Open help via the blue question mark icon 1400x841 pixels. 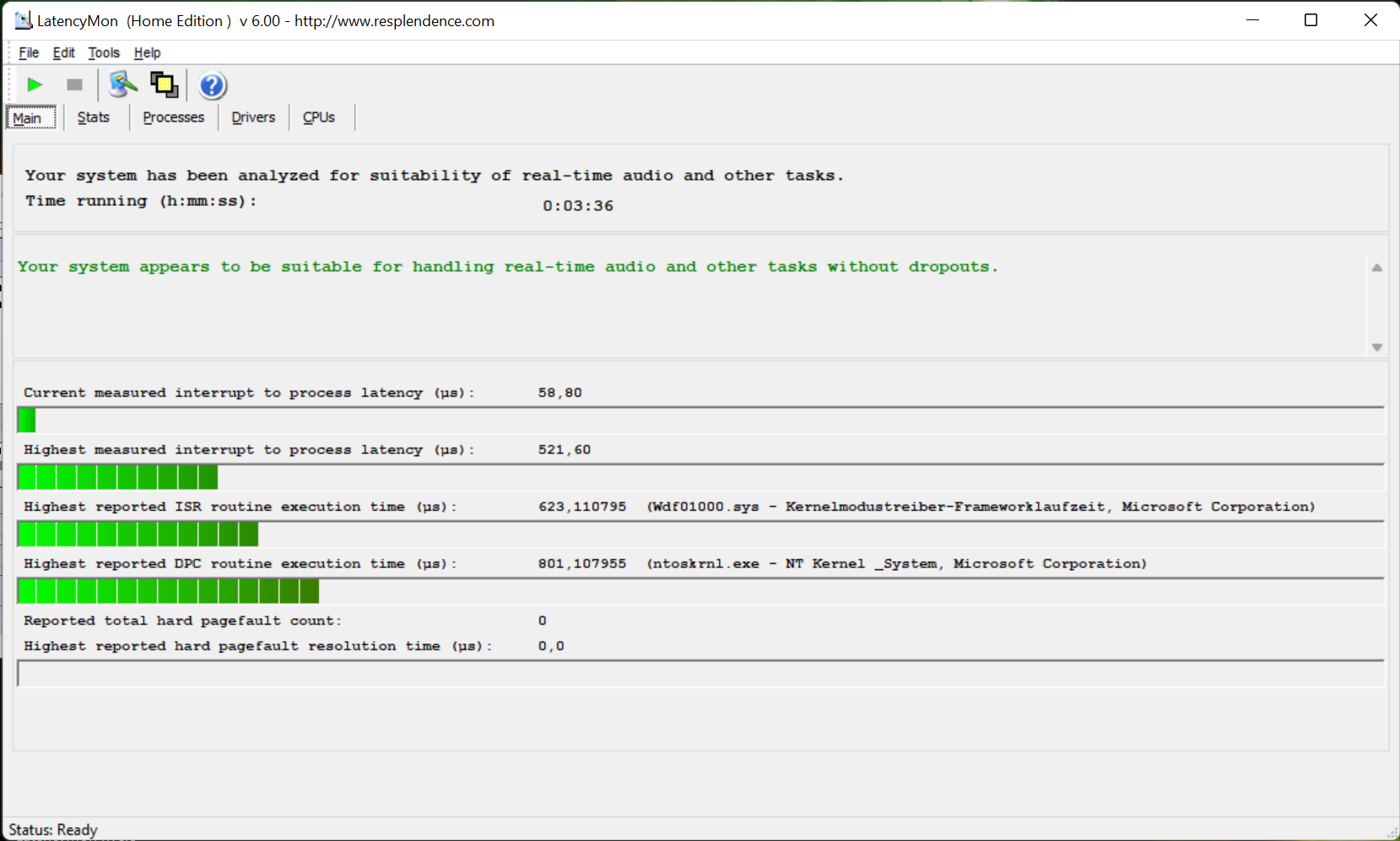point(212,85)
